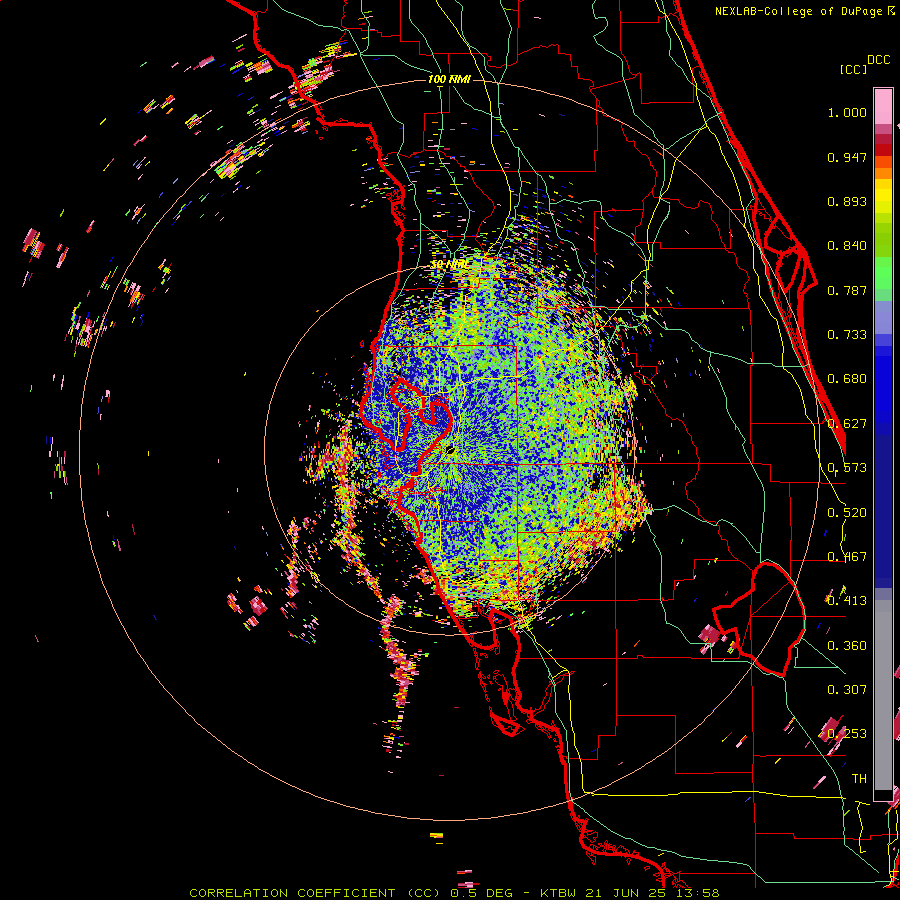Select the 0.360 color scale value
900x900 pixels.
tap(847, 646)
